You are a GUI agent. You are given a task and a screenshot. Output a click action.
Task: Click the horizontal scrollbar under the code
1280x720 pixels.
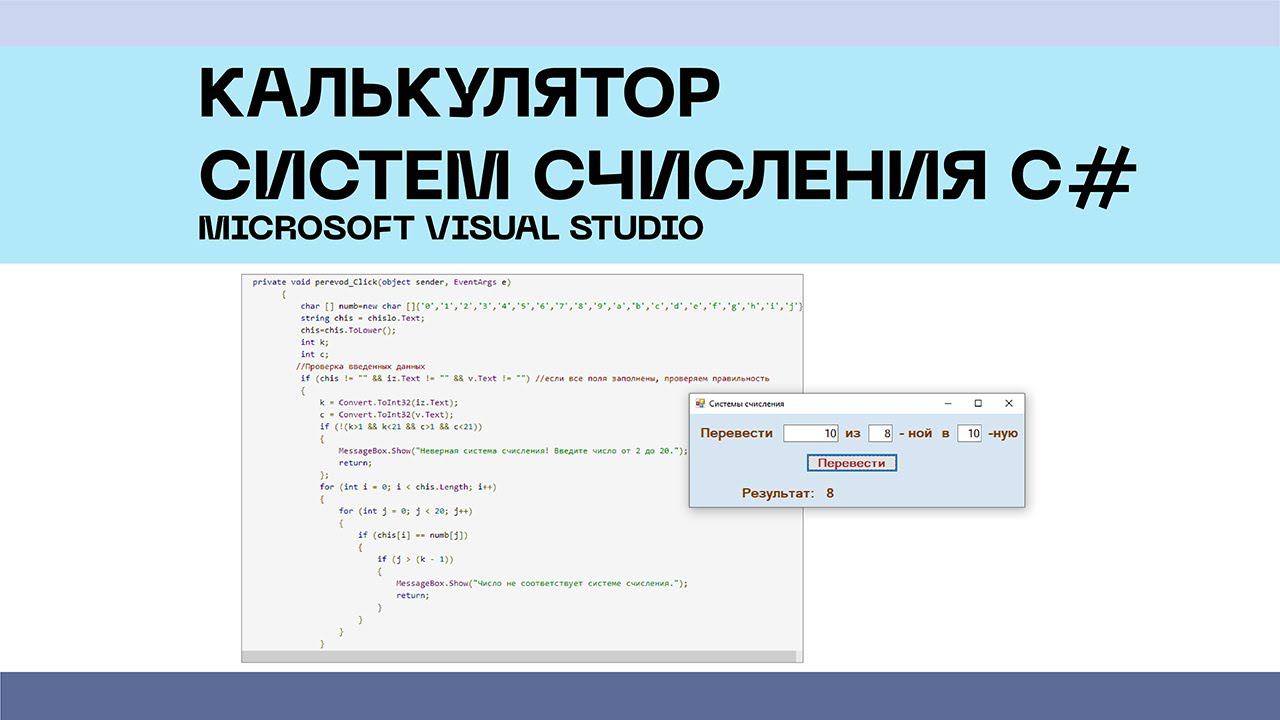click(519, 657)
